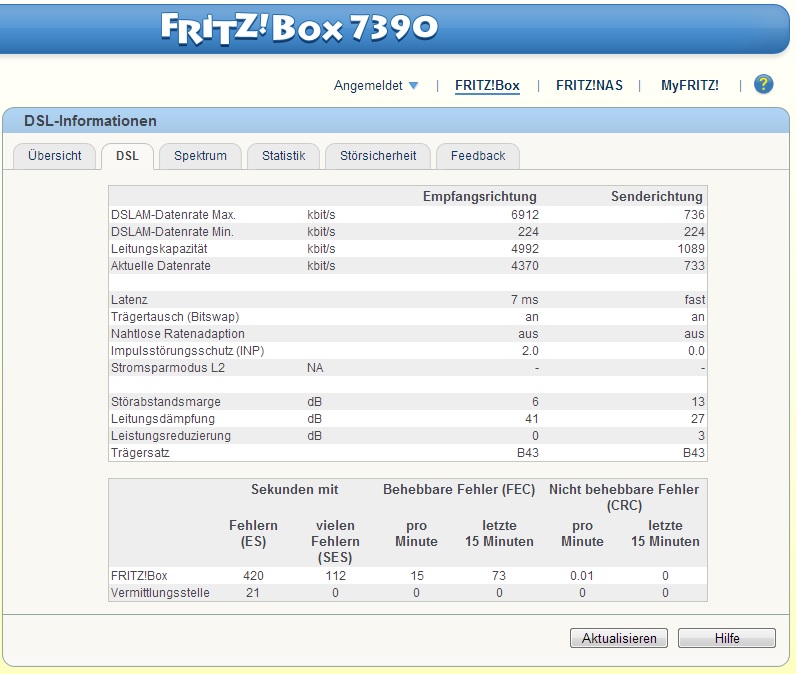Select the value 736 in Senderichtung

[694, 215]
